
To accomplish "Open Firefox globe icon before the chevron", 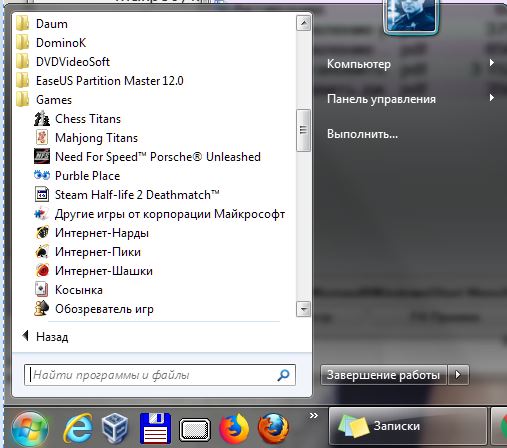I will 273,429.
